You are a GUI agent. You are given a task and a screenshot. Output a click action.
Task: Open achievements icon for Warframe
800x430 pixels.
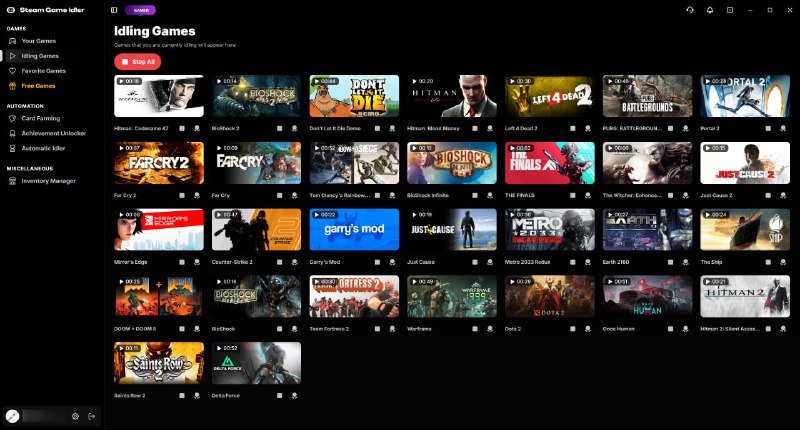click(x=490, y=329)
